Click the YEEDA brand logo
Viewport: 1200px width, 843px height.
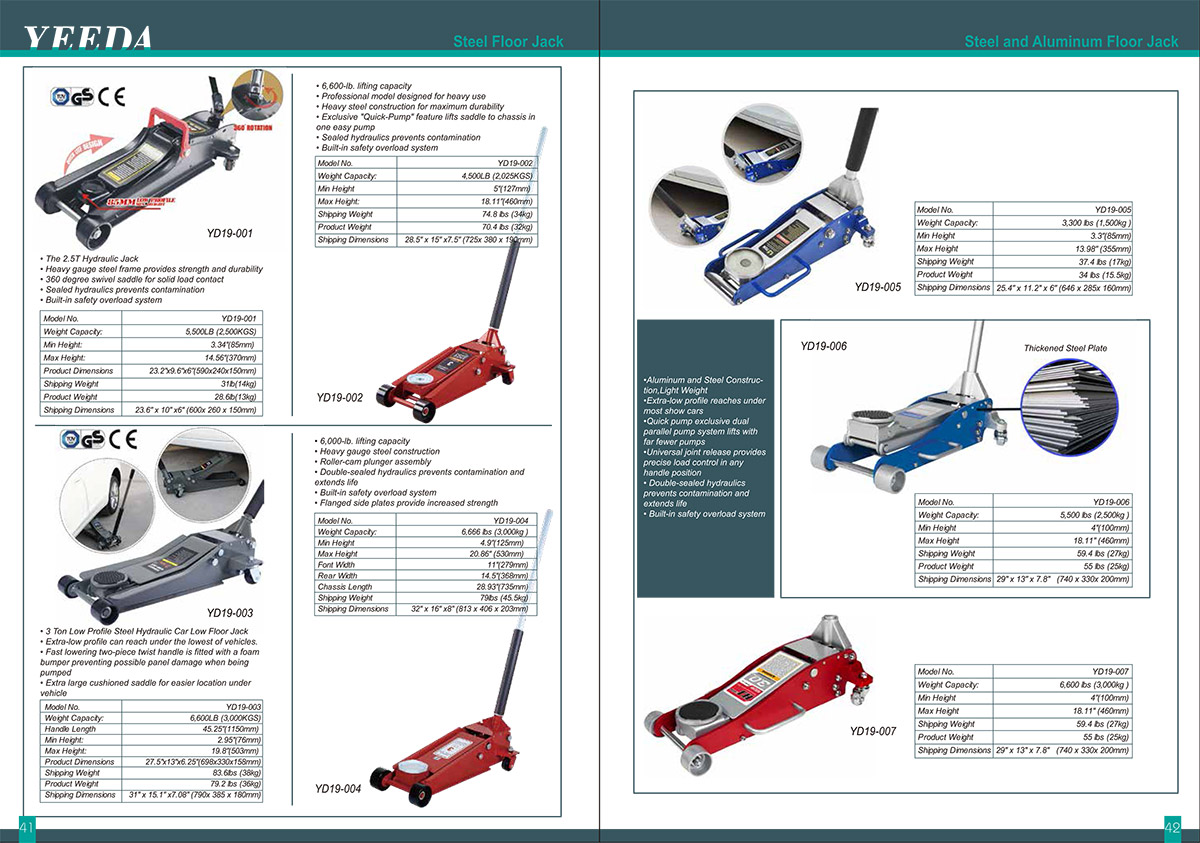[87, 37]
